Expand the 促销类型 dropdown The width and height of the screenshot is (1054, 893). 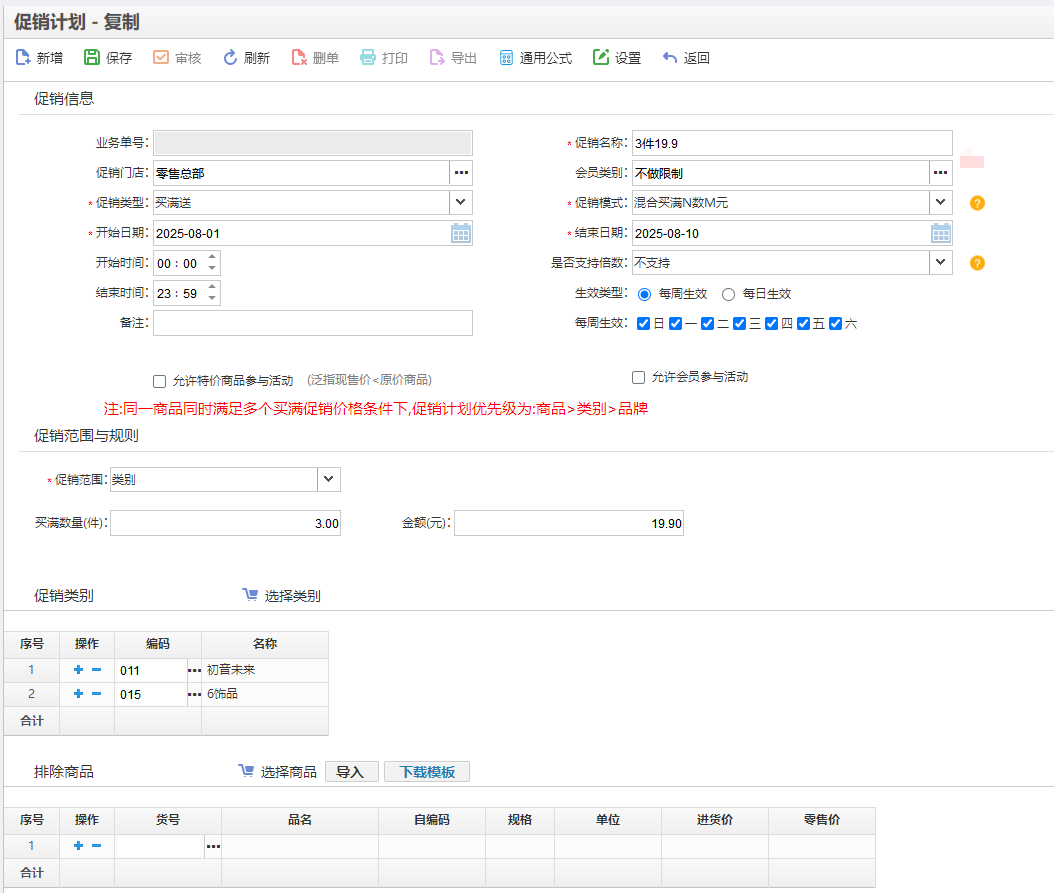tap(460, 202)
